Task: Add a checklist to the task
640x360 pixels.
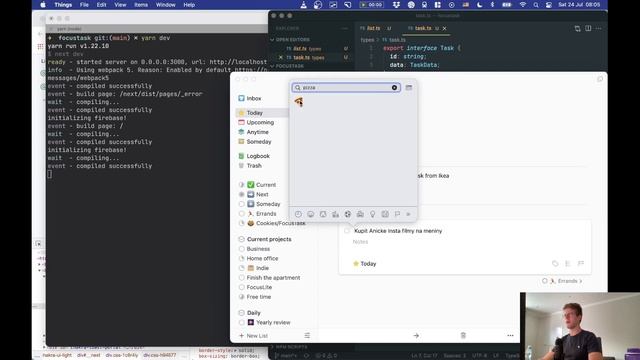Action: [x=568, y=264]
